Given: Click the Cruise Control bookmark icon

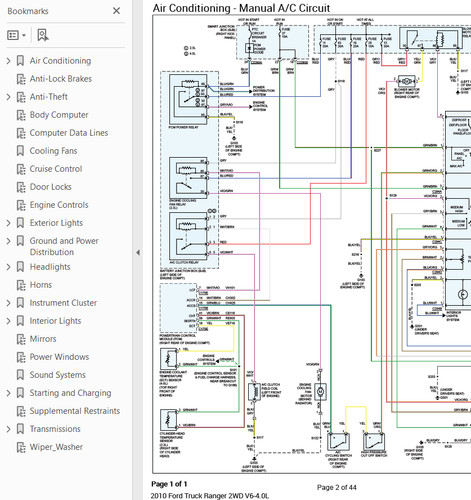Looking at the screenshot, I should 21,169.
